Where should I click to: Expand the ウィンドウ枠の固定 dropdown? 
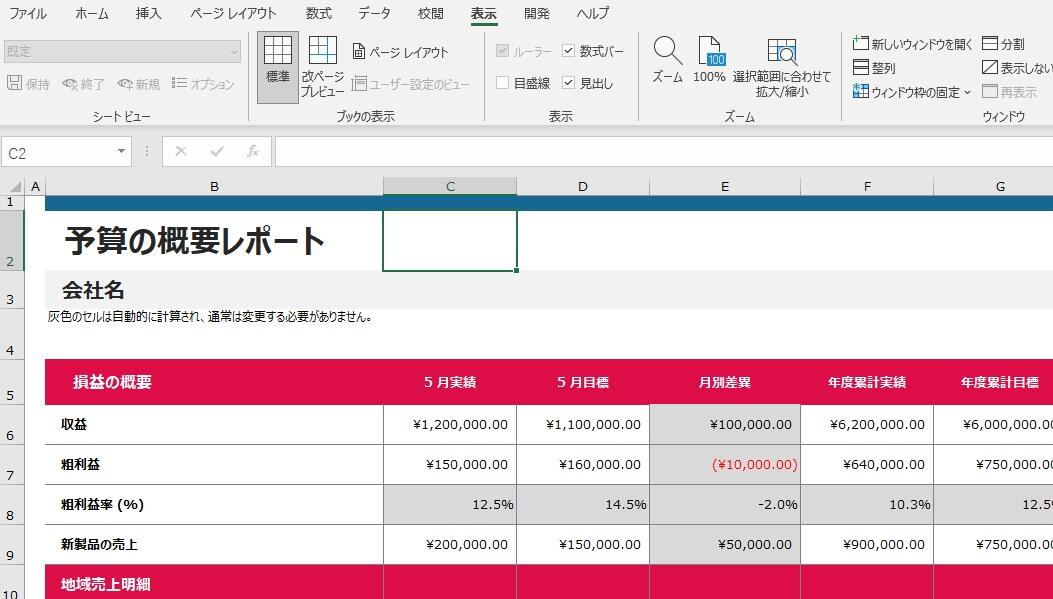(x=912, y=92)
